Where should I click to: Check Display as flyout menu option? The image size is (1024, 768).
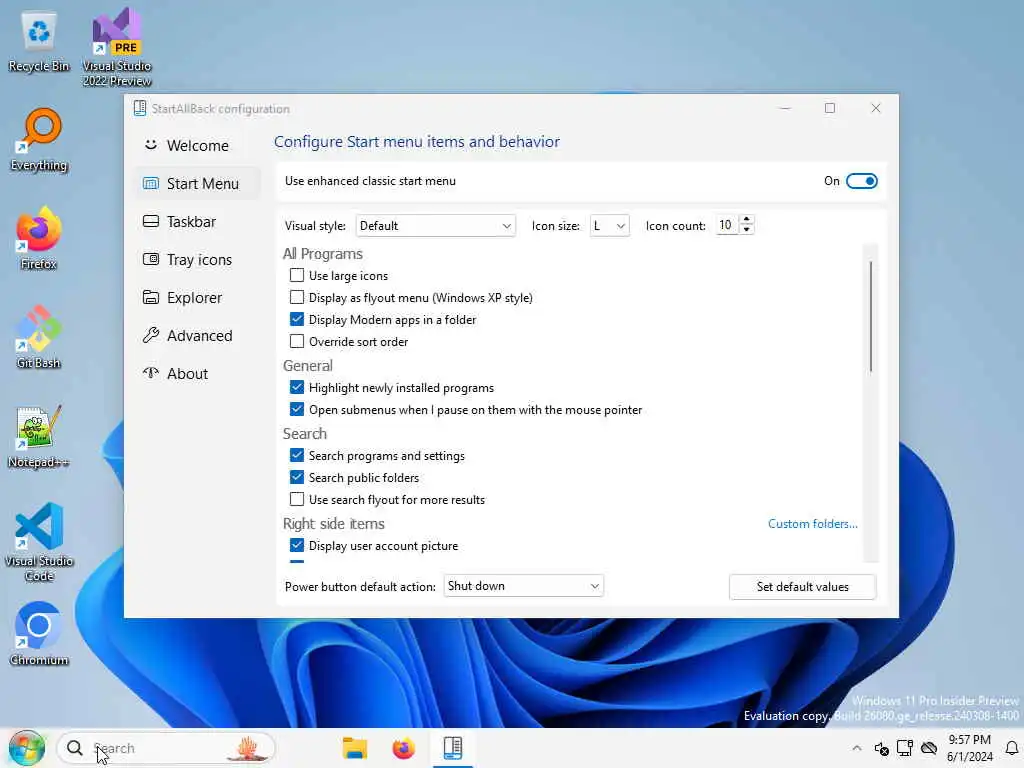point(297,297)
